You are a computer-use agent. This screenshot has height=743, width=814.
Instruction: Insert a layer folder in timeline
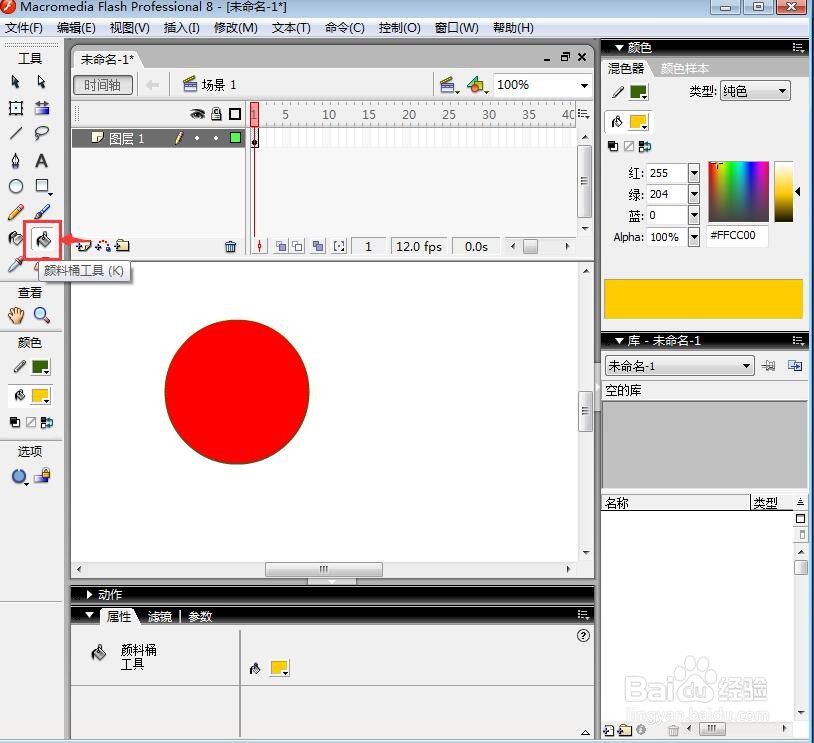(122, 246)
